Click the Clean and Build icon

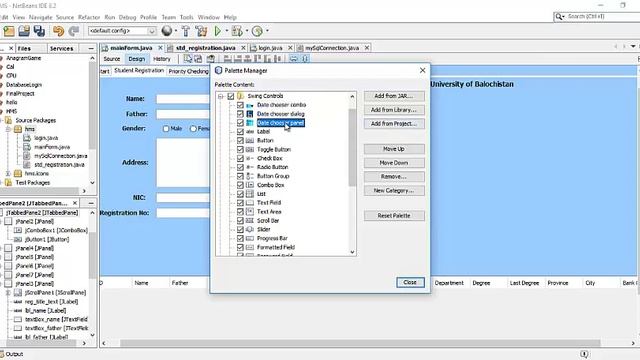tap(201, 31)
